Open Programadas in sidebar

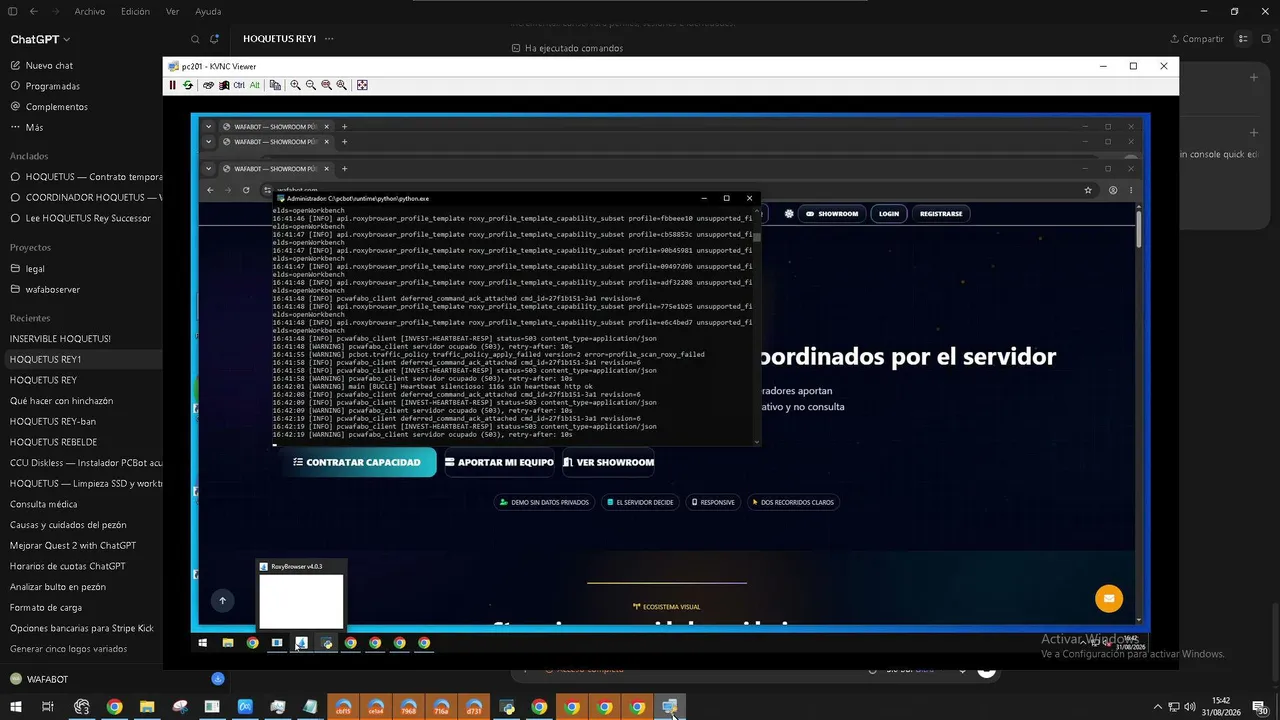point(82,86)
